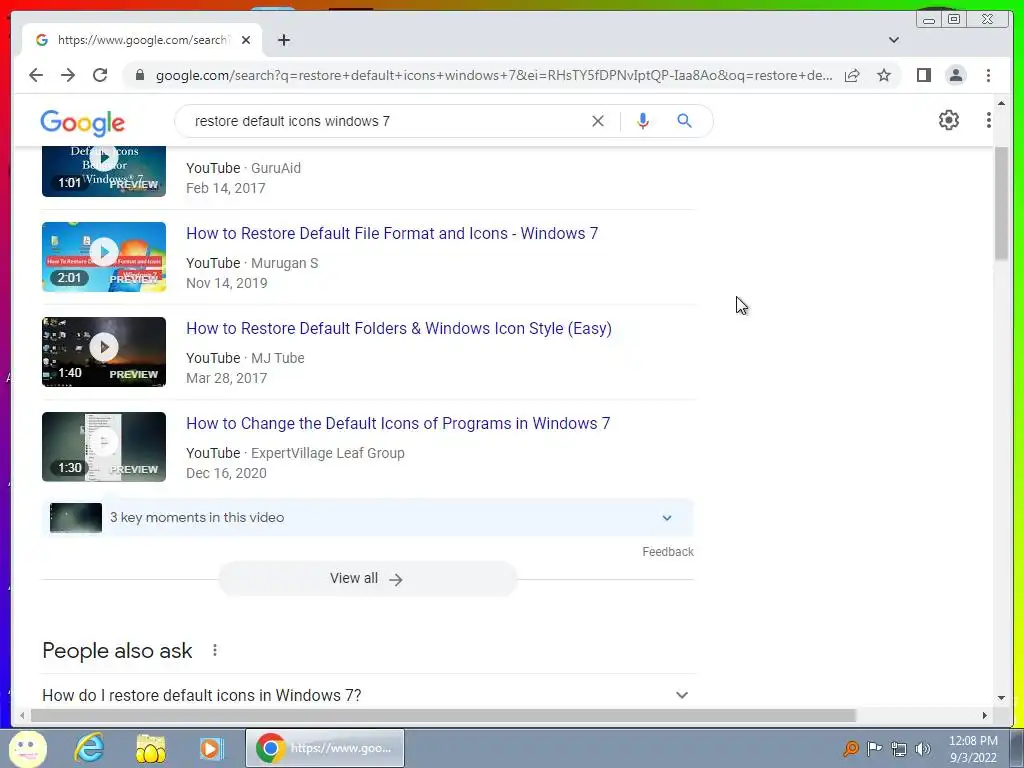Go to the Google home logo
The width and height of the screenshot is (1024, 768).
point(82,123)
